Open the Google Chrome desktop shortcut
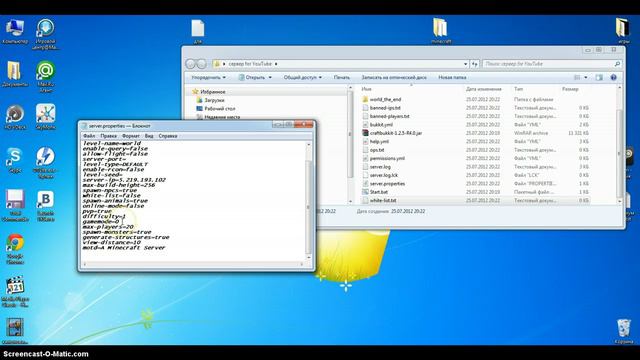 15,249
